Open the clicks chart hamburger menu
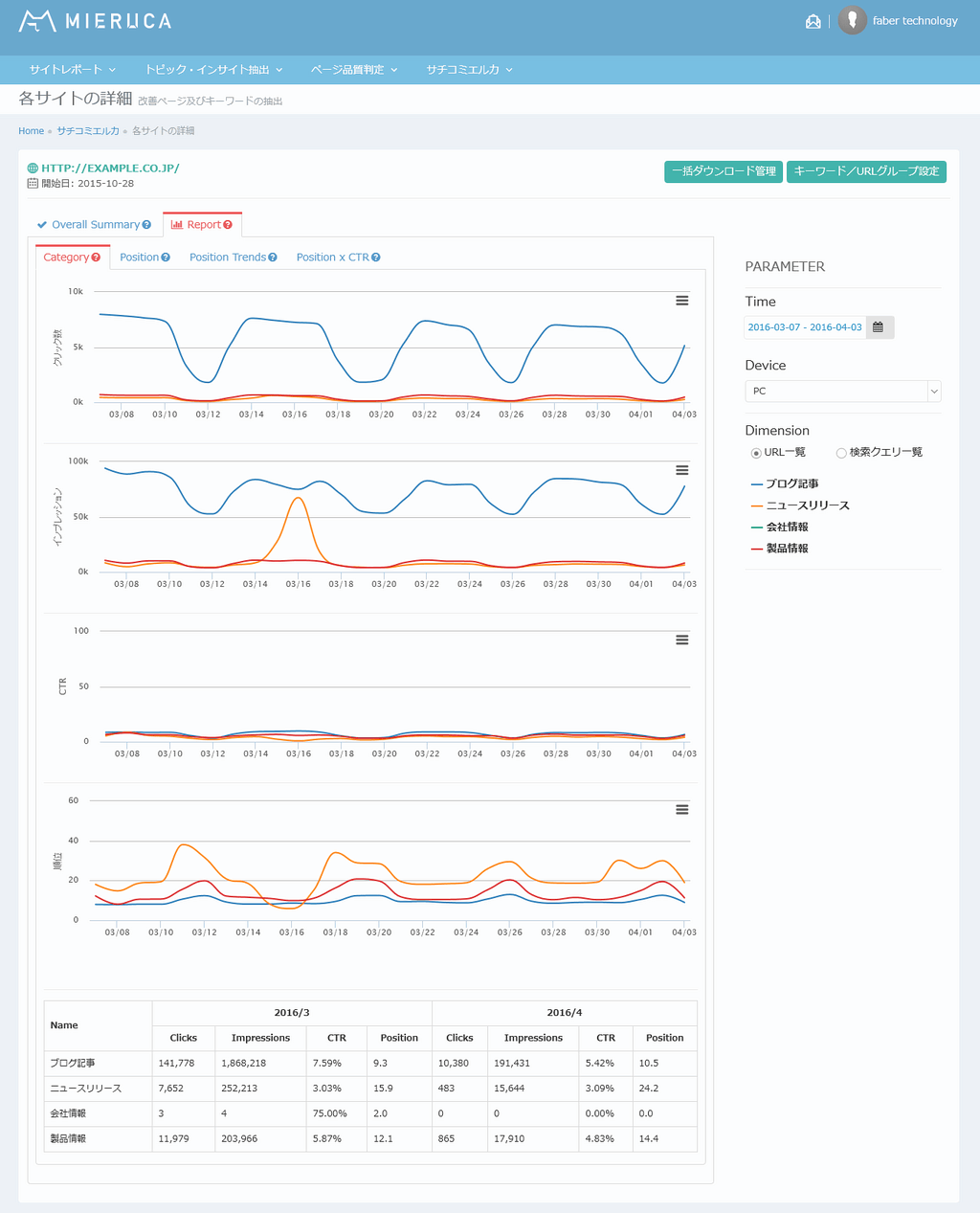980x1213 pixels. pos(681,301)
